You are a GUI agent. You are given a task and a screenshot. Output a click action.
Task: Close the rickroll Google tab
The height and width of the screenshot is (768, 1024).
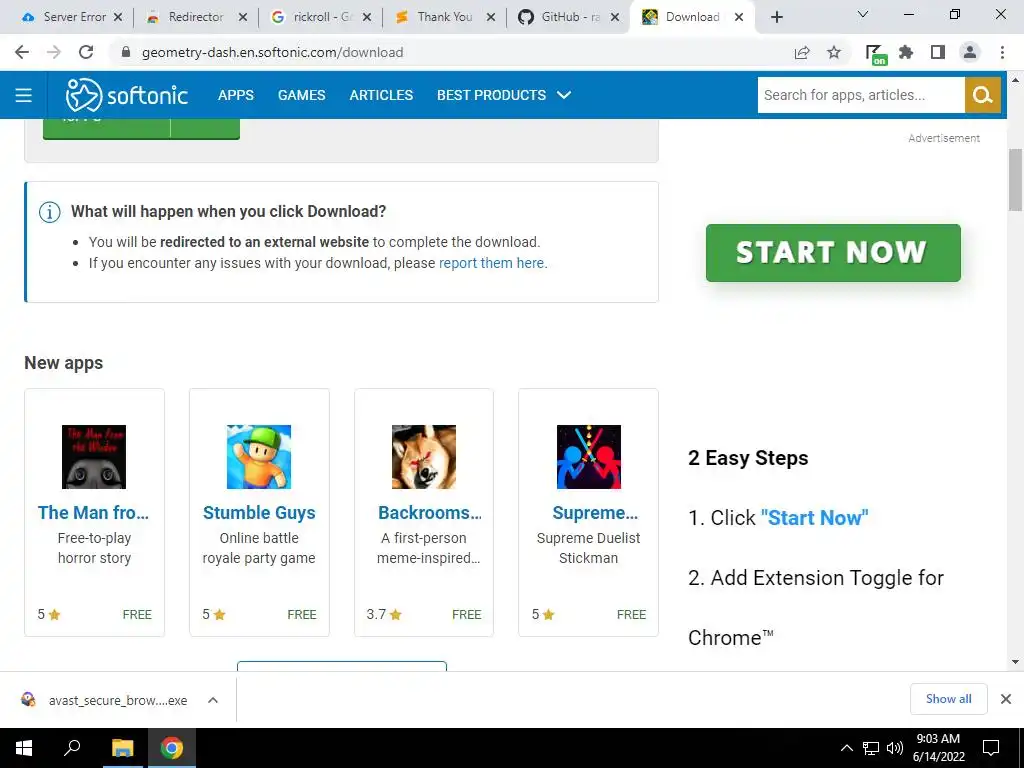pos(367,17)
